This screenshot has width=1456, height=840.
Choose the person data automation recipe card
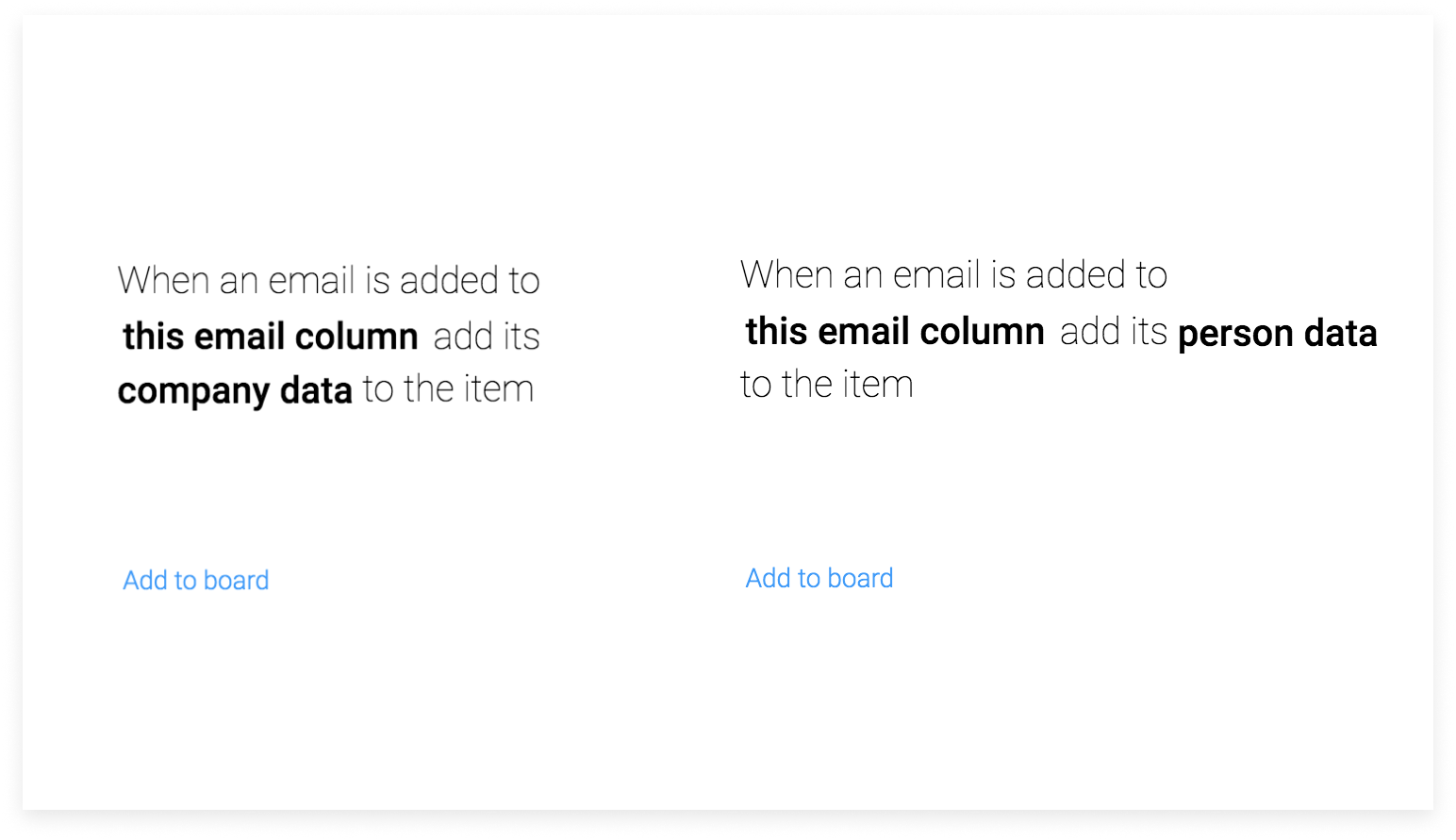[x=1058, y=415]
